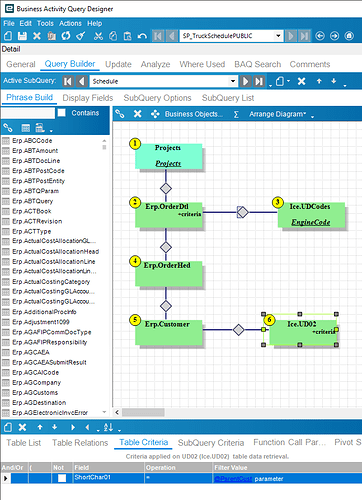Expand the Active SubQuery Schedule dropdown
The width and height of the screenshot is (362, 500).
click(x=233, y=81)
